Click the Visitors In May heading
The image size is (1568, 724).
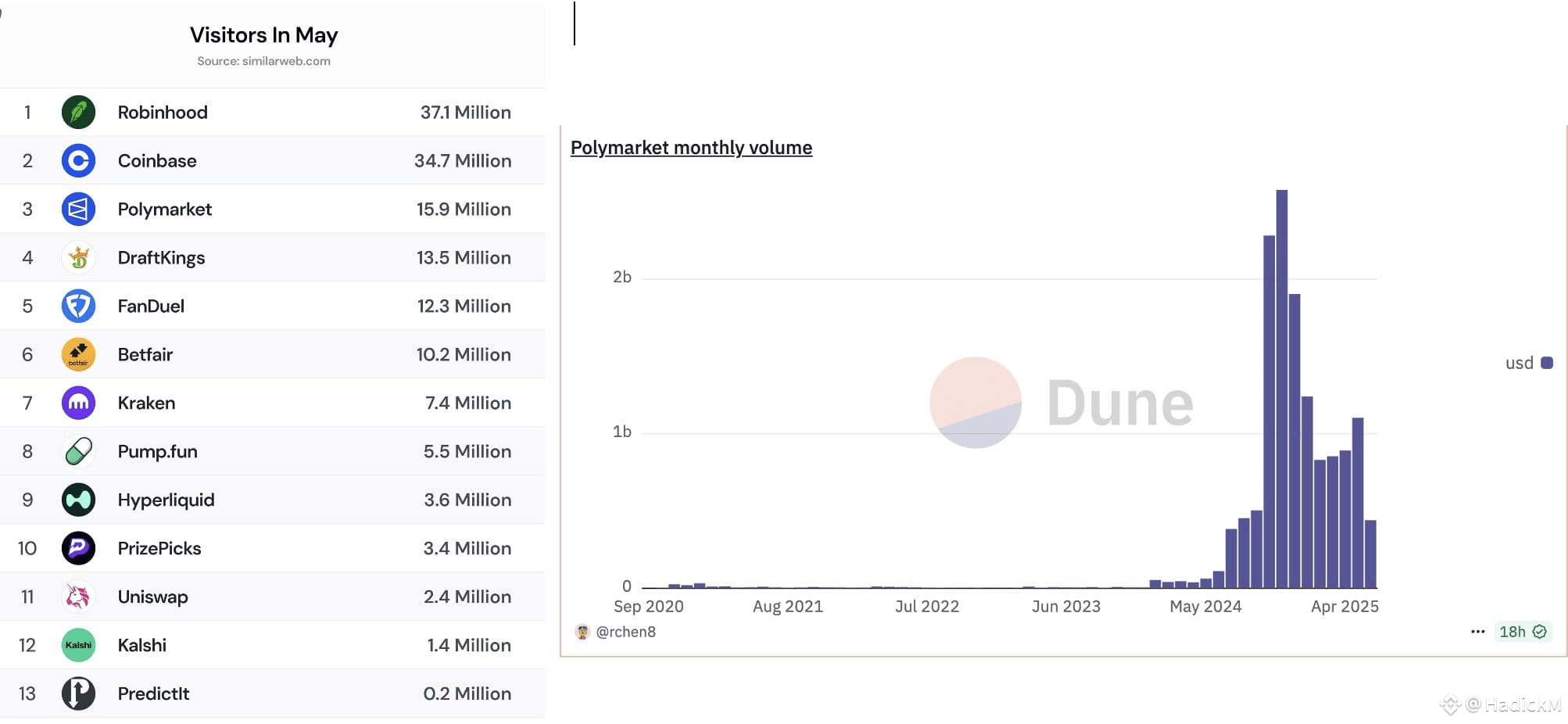point(263,35)
